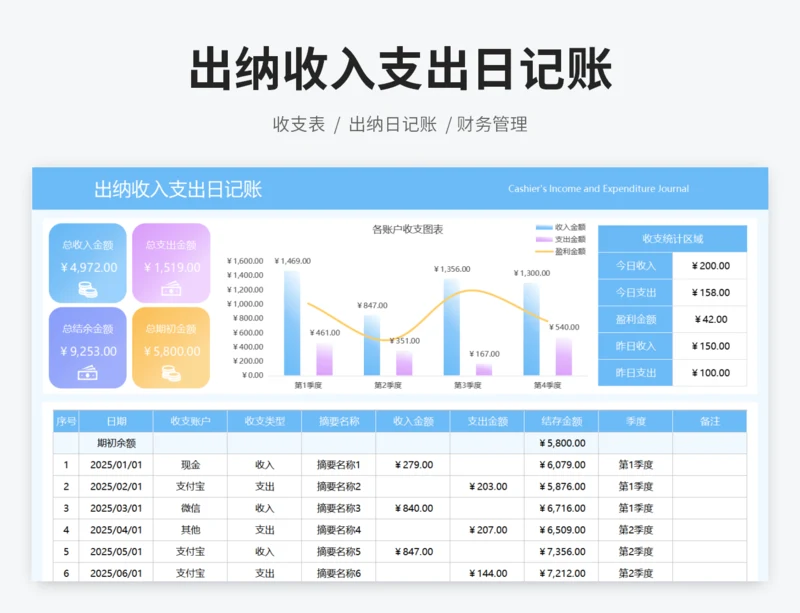The image size is (800, 613).
Task: Click the coins icon under 总收入金额
Action: (88, 290)
